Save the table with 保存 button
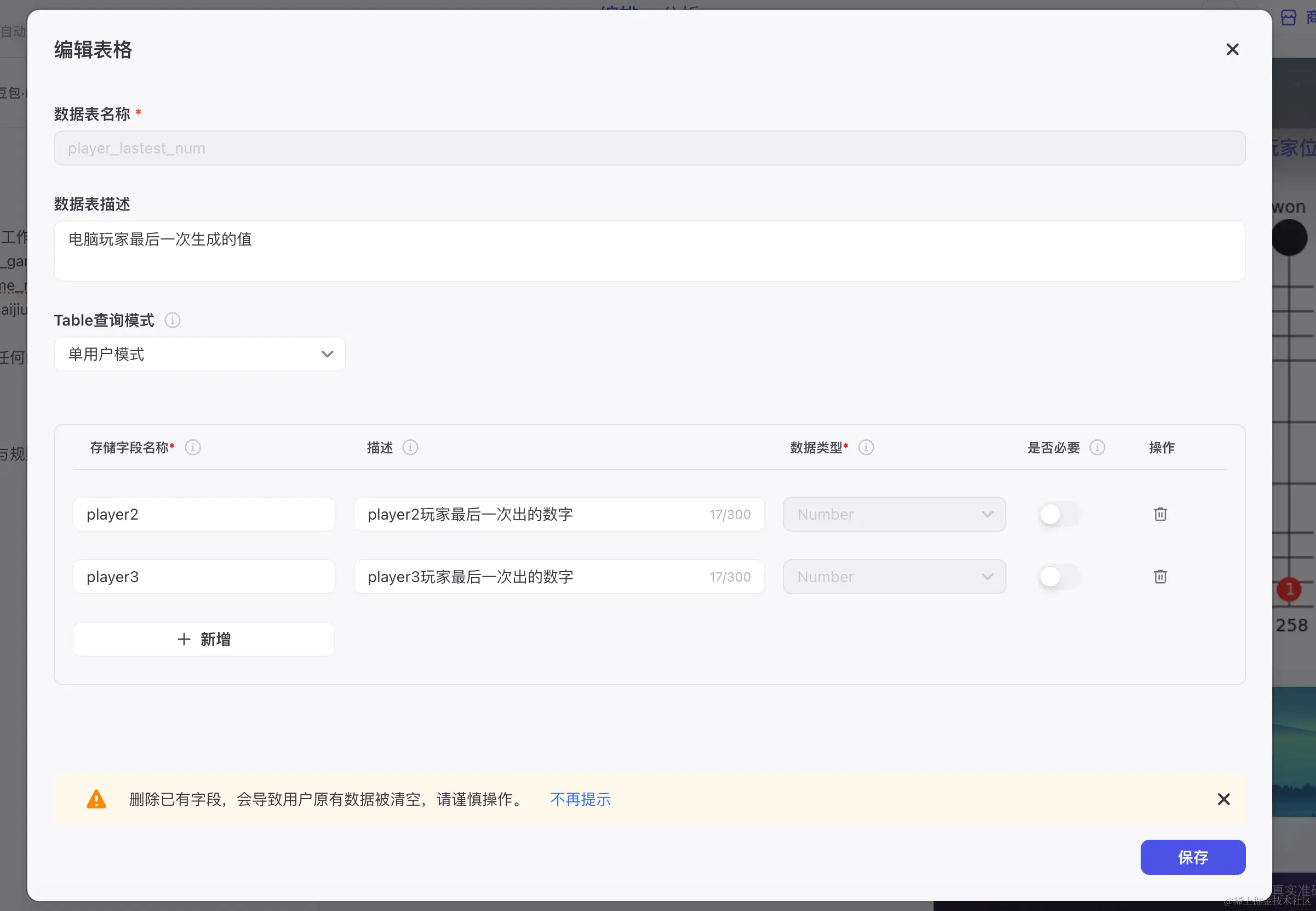 [1192, 857]
